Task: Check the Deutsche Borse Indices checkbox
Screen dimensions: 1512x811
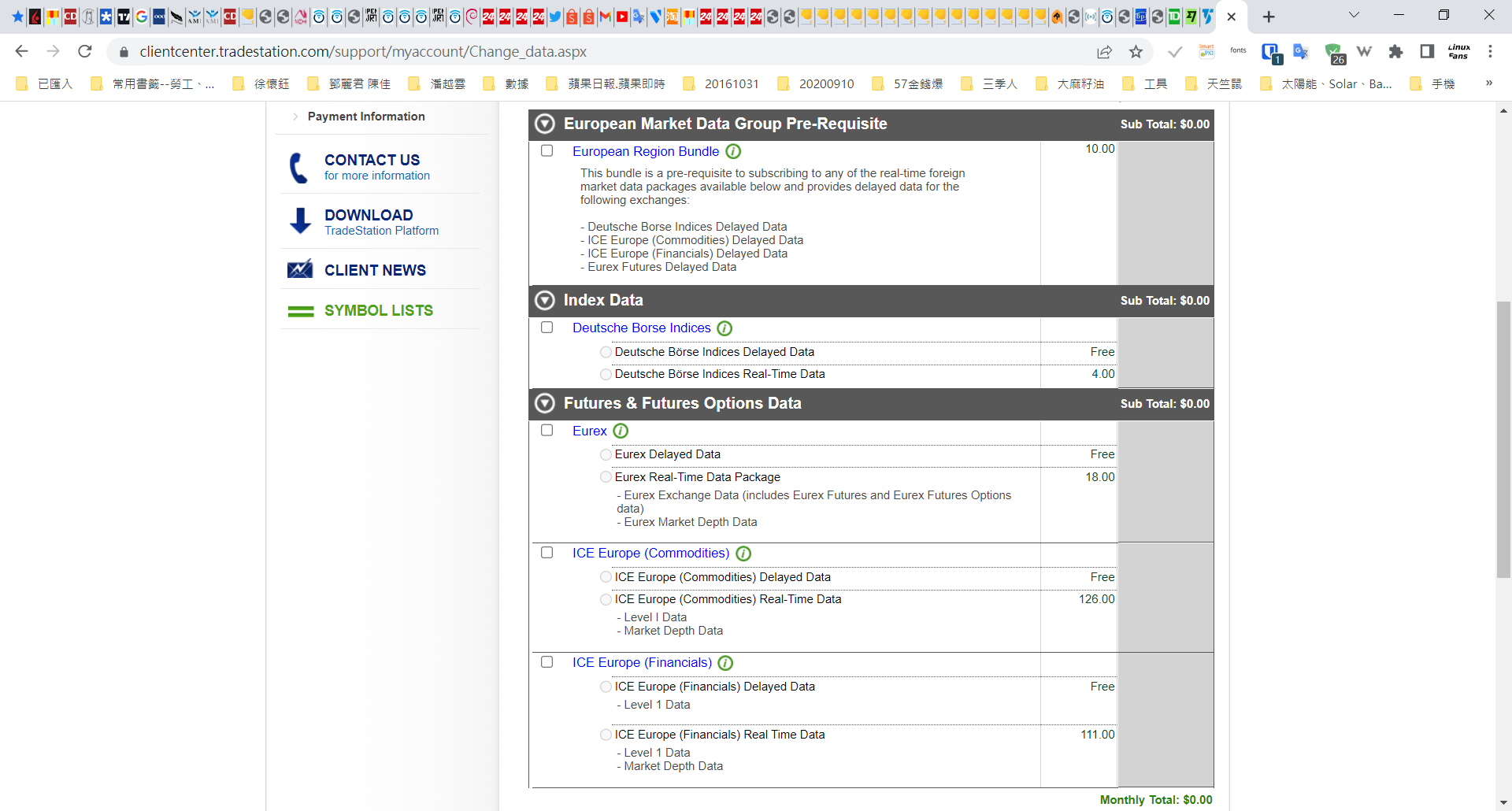Action: click(547, 328)
